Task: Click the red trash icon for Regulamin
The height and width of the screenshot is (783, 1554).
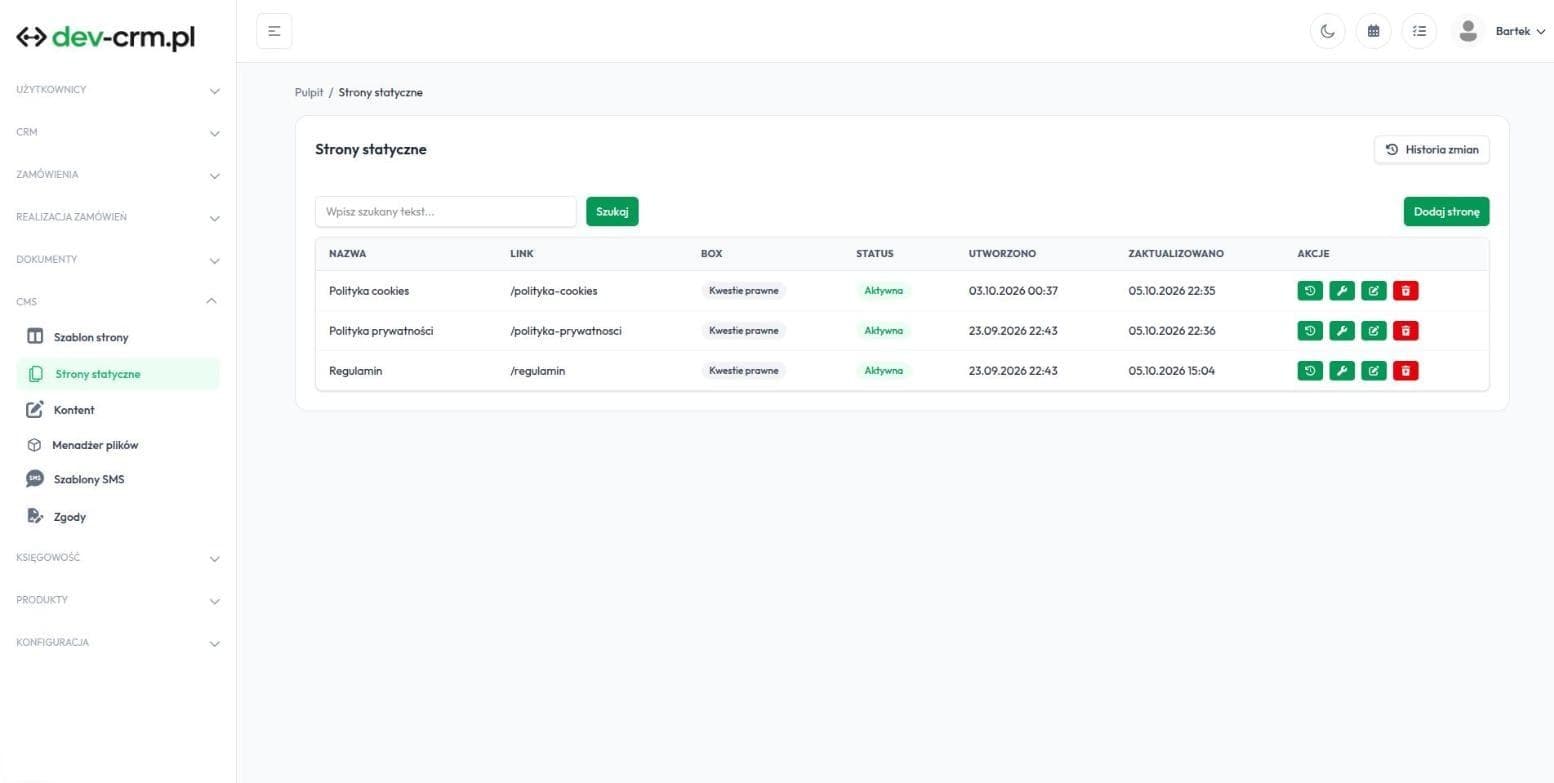Action: point(1405,371)
